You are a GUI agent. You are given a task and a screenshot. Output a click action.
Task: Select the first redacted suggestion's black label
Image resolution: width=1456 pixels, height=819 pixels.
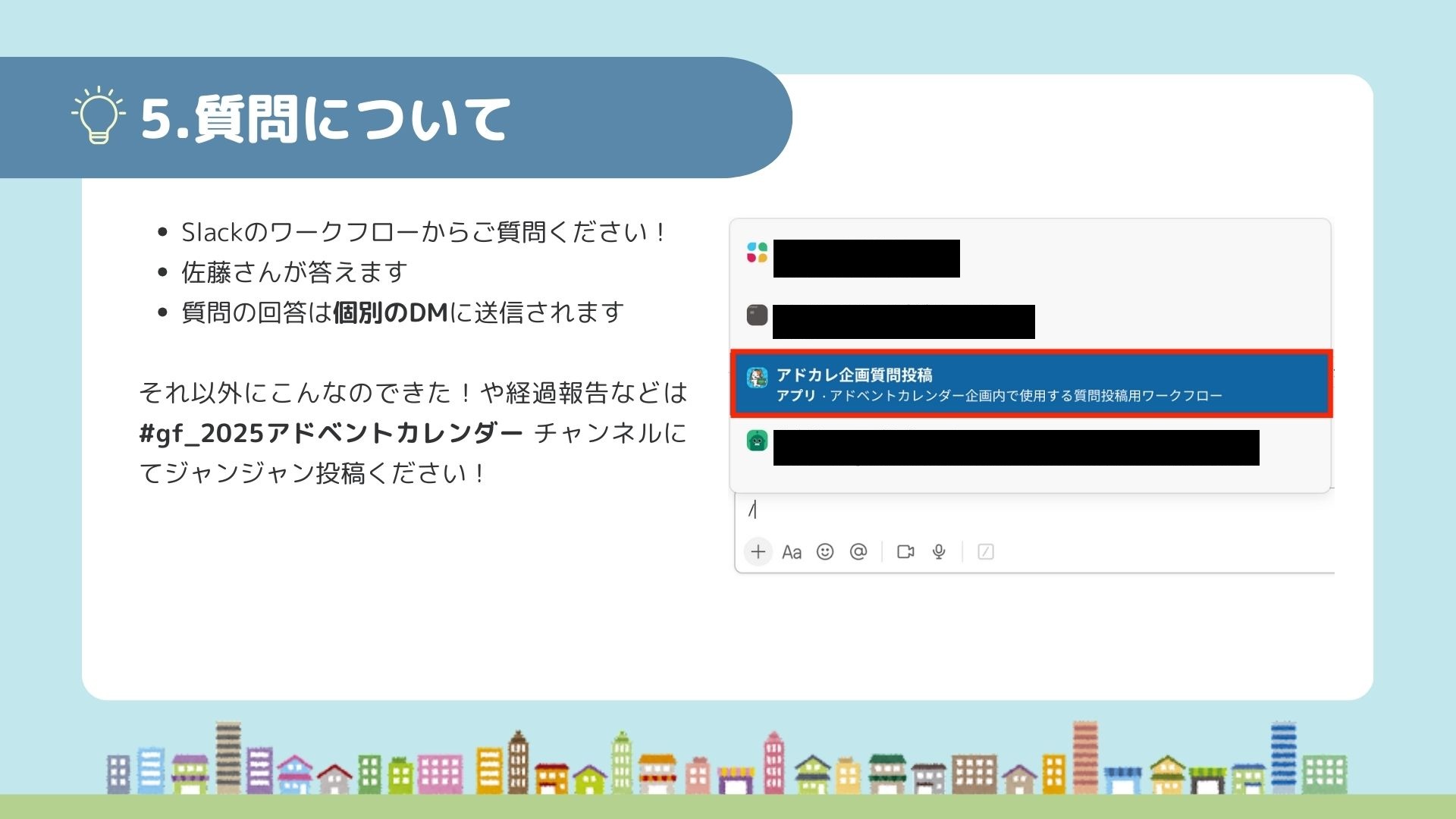866,259
